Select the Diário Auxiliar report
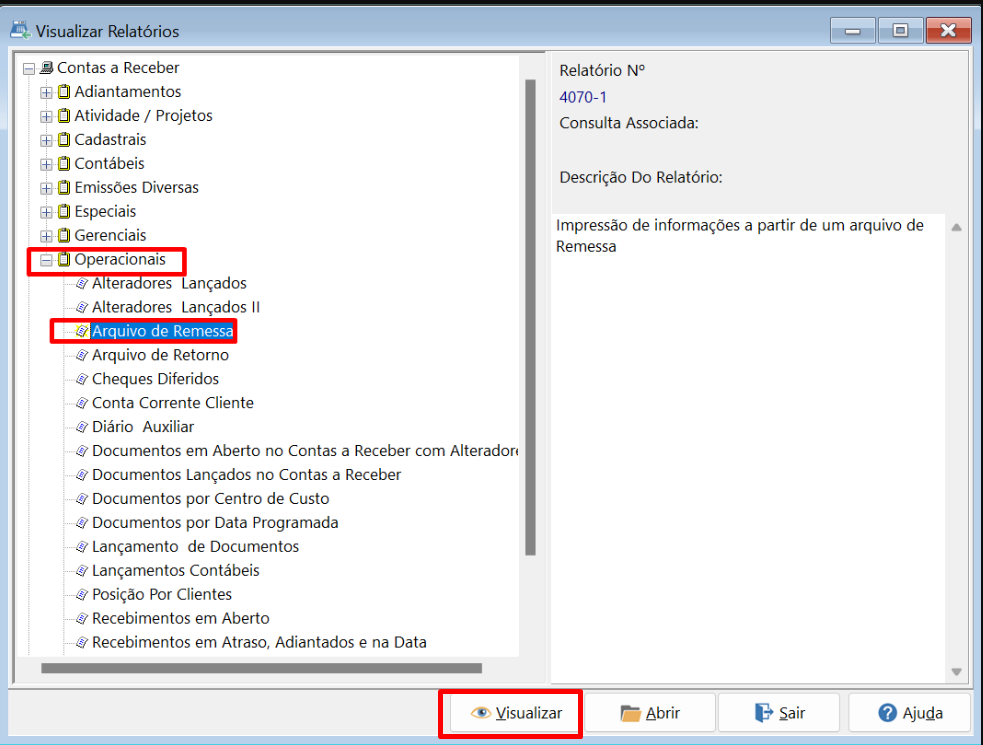The width and height of the screenshot is (983, 745). (143, 427)
